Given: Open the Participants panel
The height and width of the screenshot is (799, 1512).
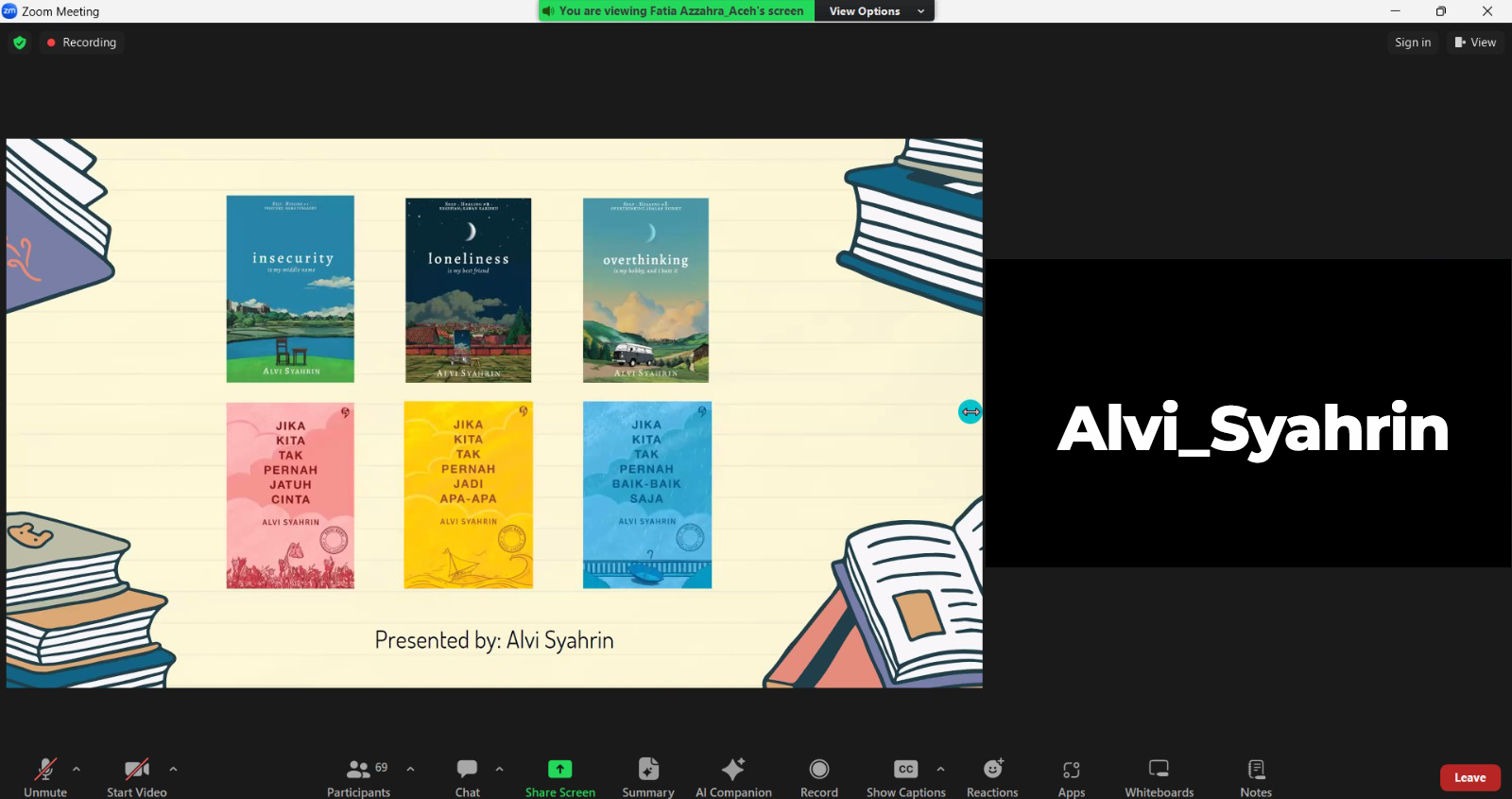Looking at the screenshot, I should [358, 777].
